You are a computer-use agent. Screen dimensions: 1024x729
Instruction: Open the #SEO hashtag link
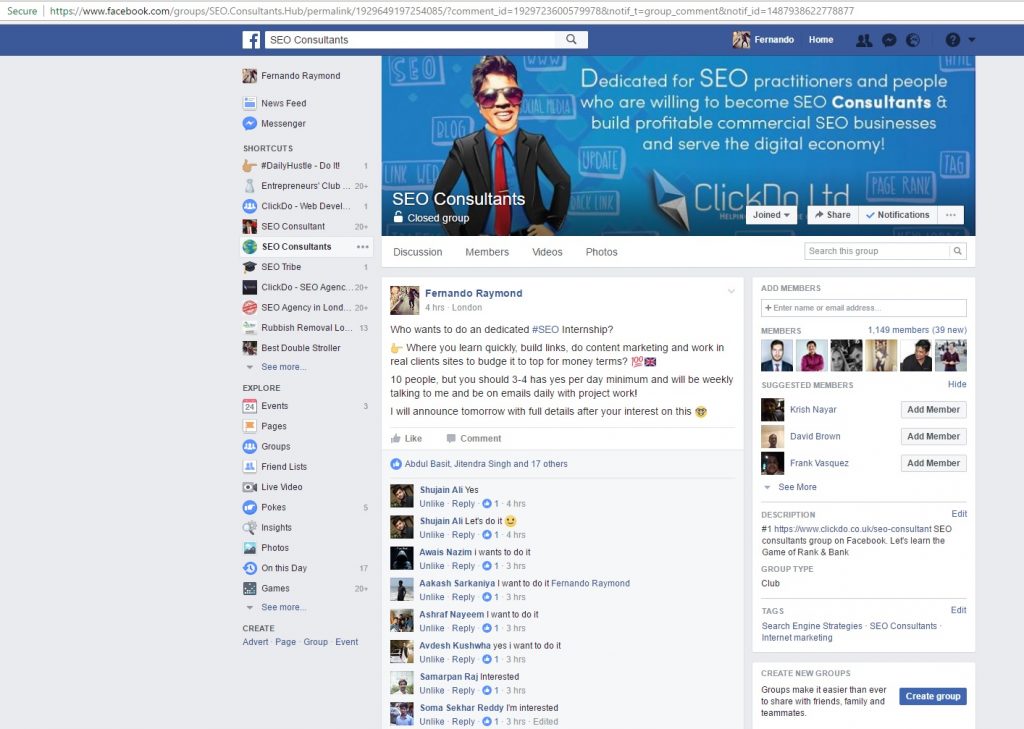tap(545, 330)
